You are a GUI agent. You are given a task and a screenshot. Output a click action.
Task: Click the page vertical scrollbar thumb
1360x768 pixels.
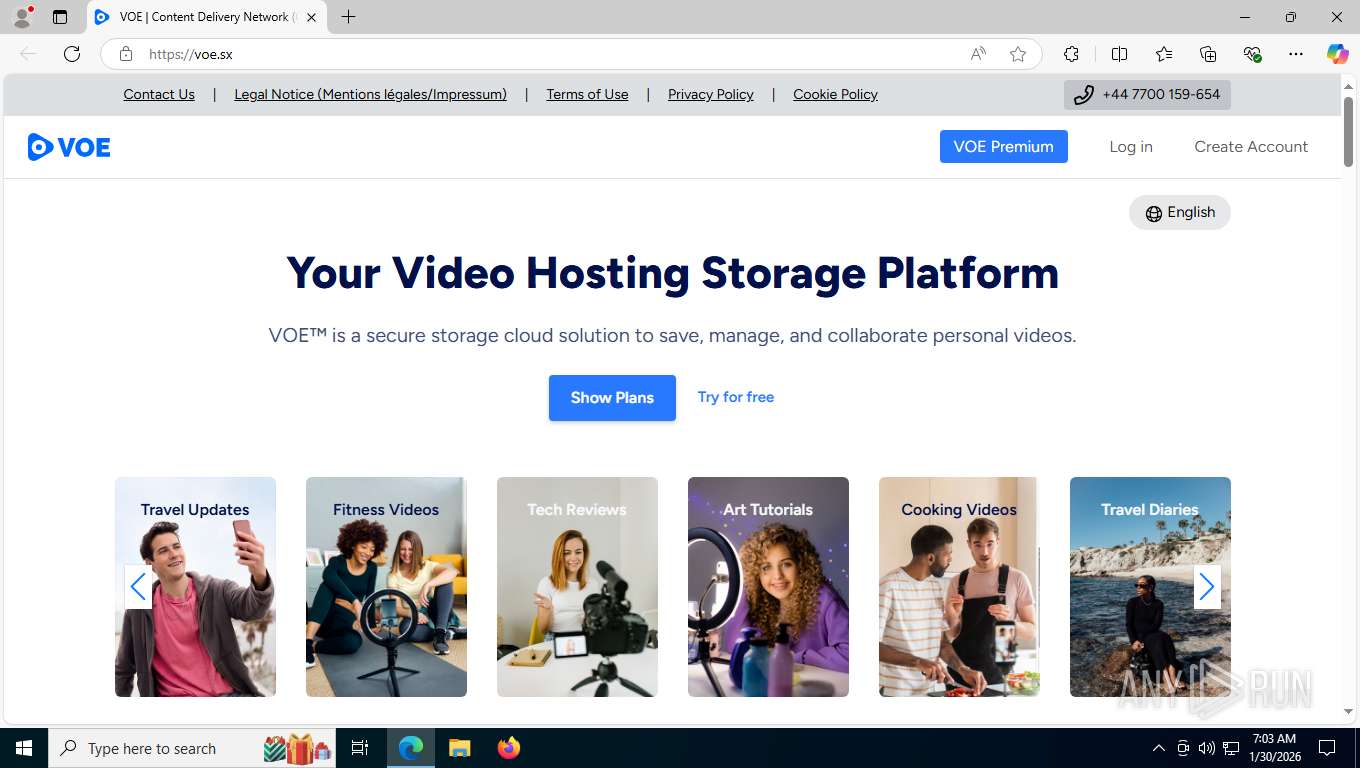pos(1348,131)
